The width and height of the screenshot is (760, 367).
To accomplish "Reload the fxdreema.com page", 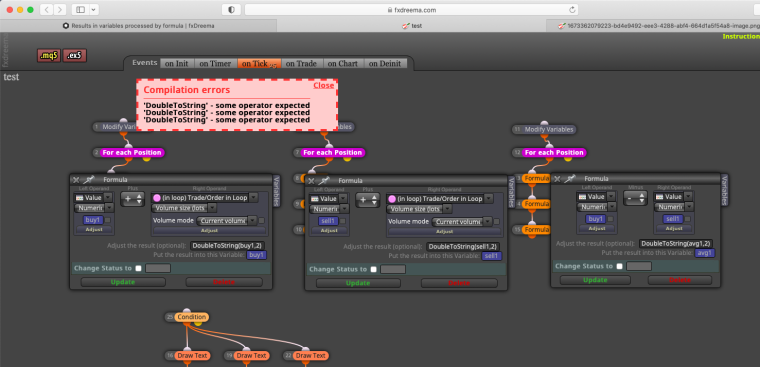I will [572, 10].
